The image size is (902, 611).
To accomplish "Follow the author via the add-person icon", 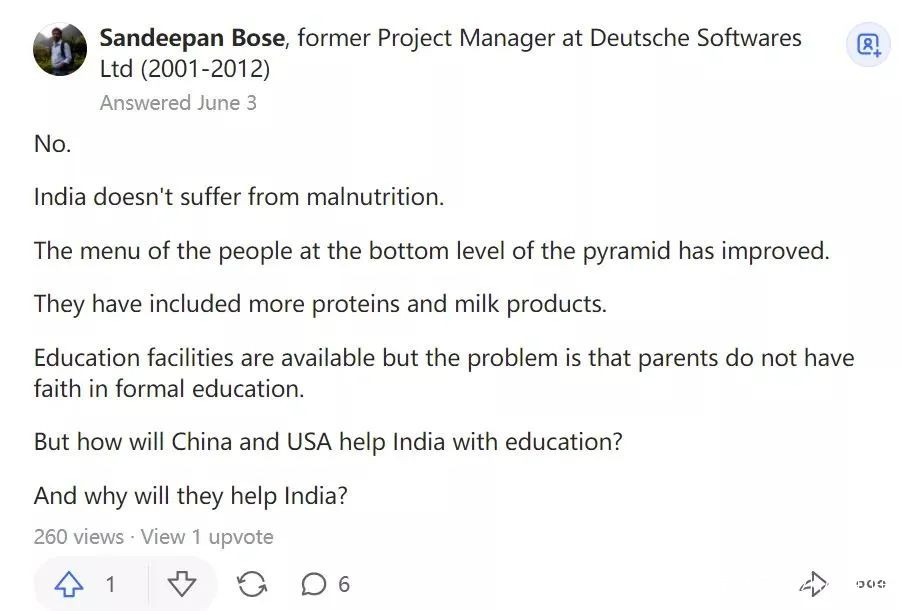I will (868, 45).
